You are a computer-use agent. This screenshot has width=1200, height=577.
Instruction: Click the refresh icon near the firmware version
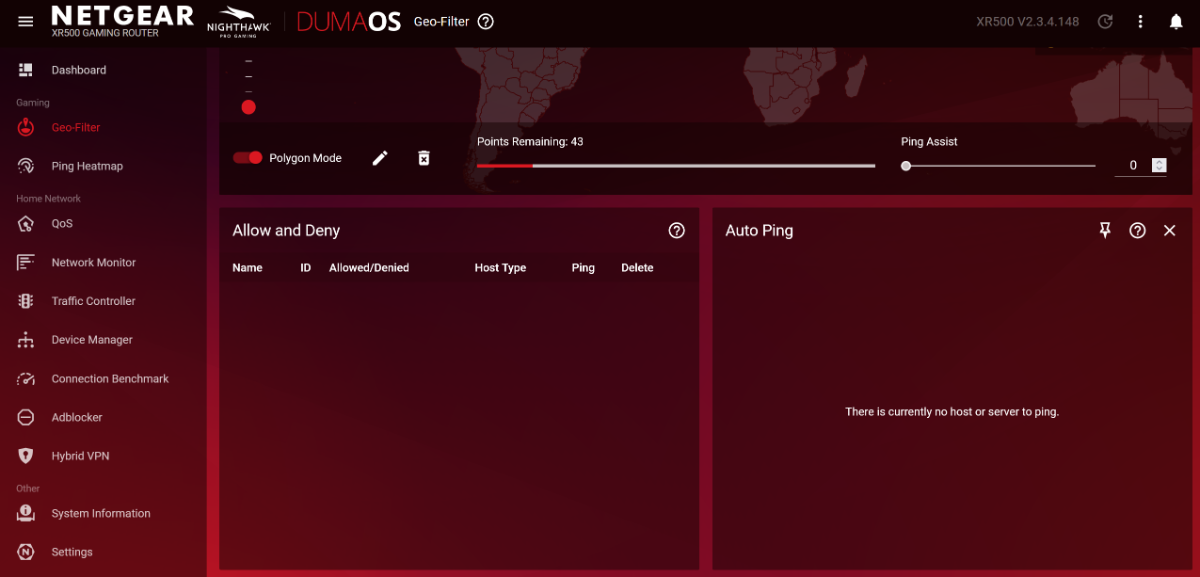pyautogui.click(x=1105, y=22)
